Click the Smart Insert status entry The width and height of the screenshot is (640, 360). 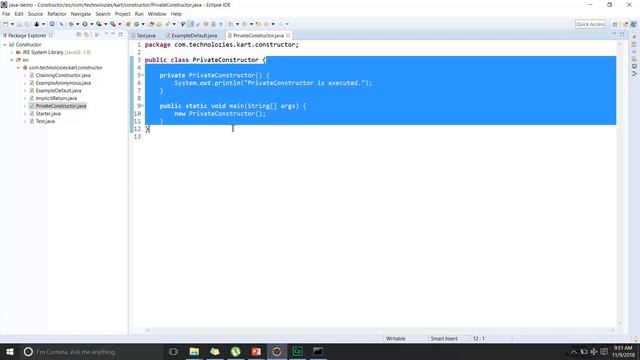pyautogui.click(x=444, y=338)
